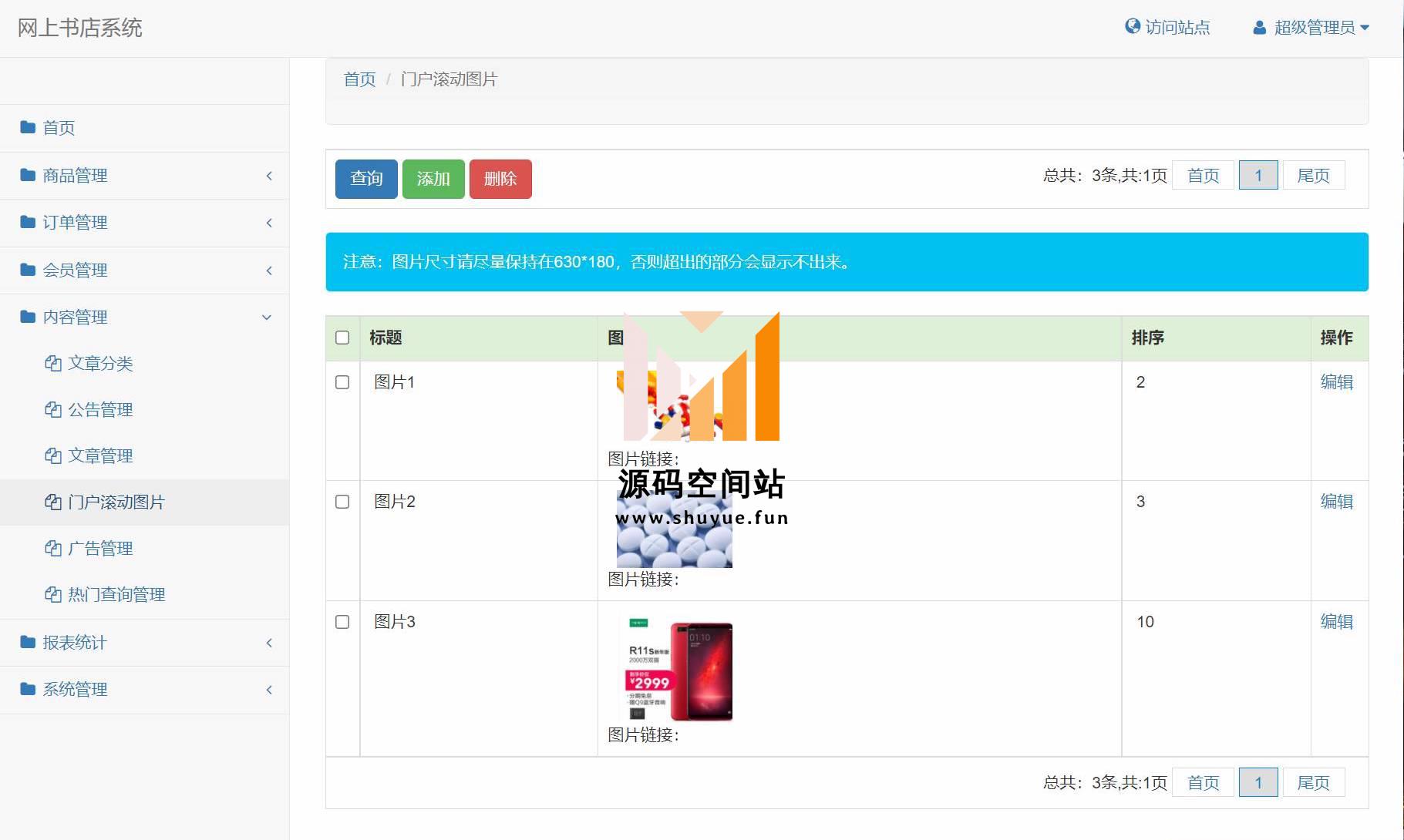This screenshot has height=840, width=1404.
Task: Open 广告管理 in the sidebar
Action: click(x=144, y=548)
